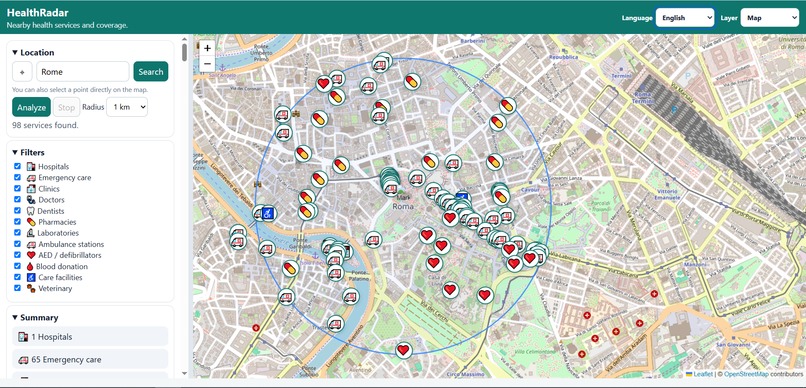Click hospital icon in Summary's 1 Hospitals row
This screenshot has height=388, width=806.
pos(23,337)
